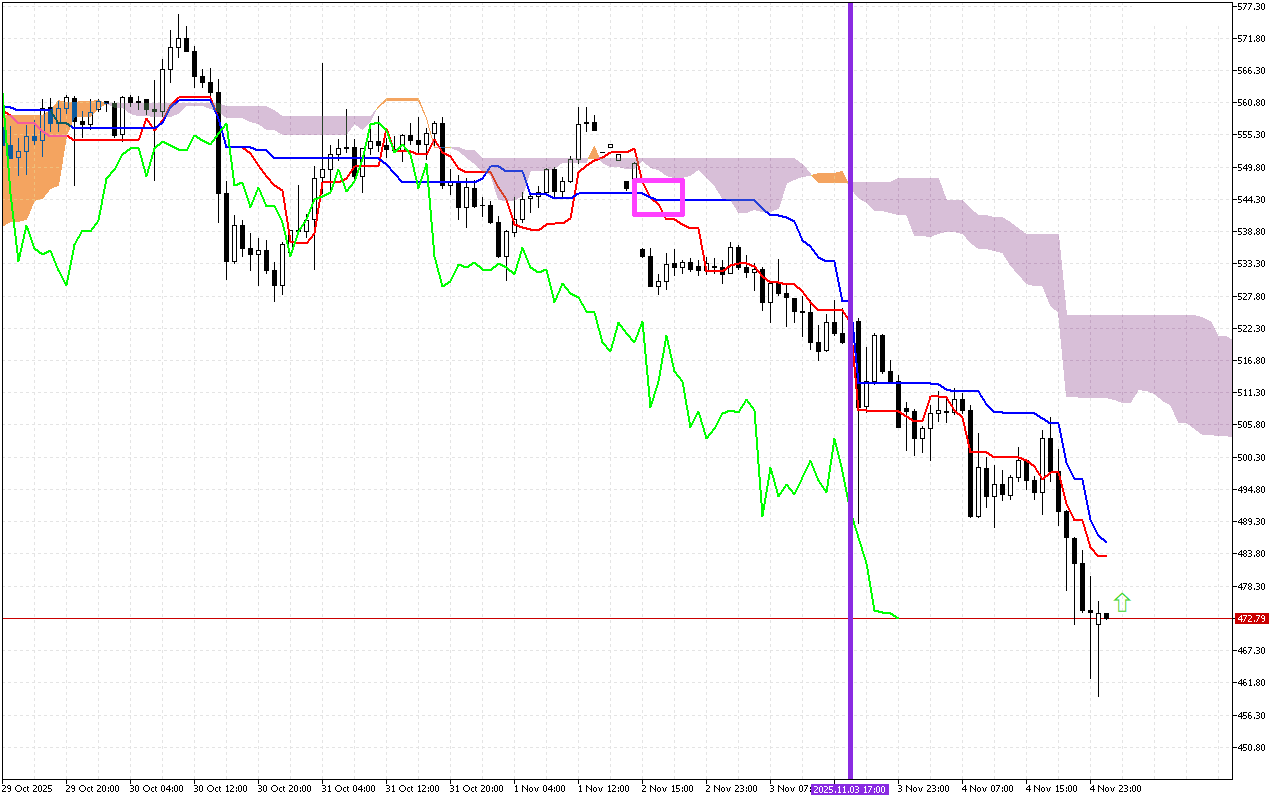The height and width of the screenshot is (800, 1280).
Task: Click the 4 Nov 07:00 time label
Action: pos(987,789)
